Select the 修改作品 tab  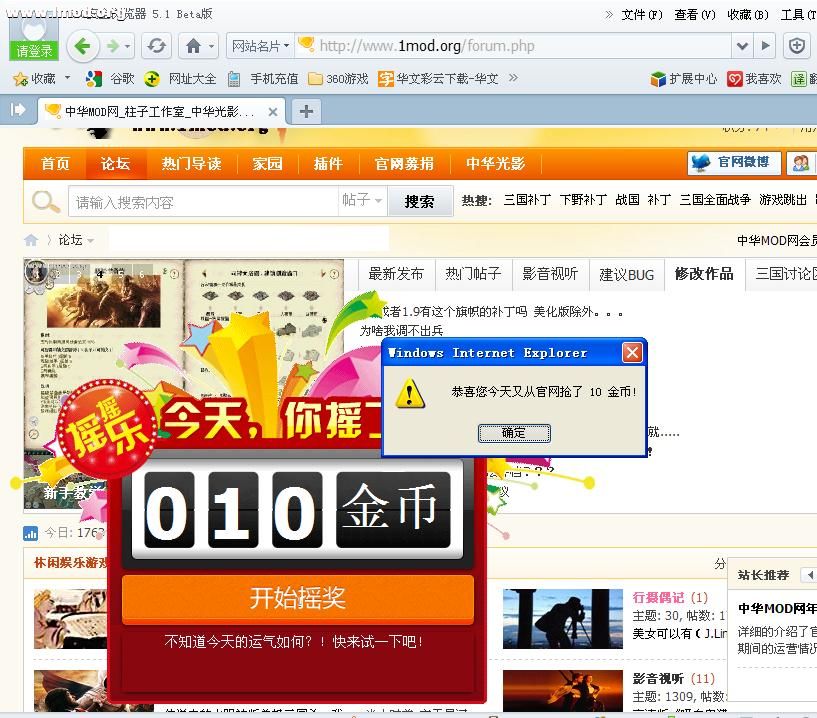point(704,273)
